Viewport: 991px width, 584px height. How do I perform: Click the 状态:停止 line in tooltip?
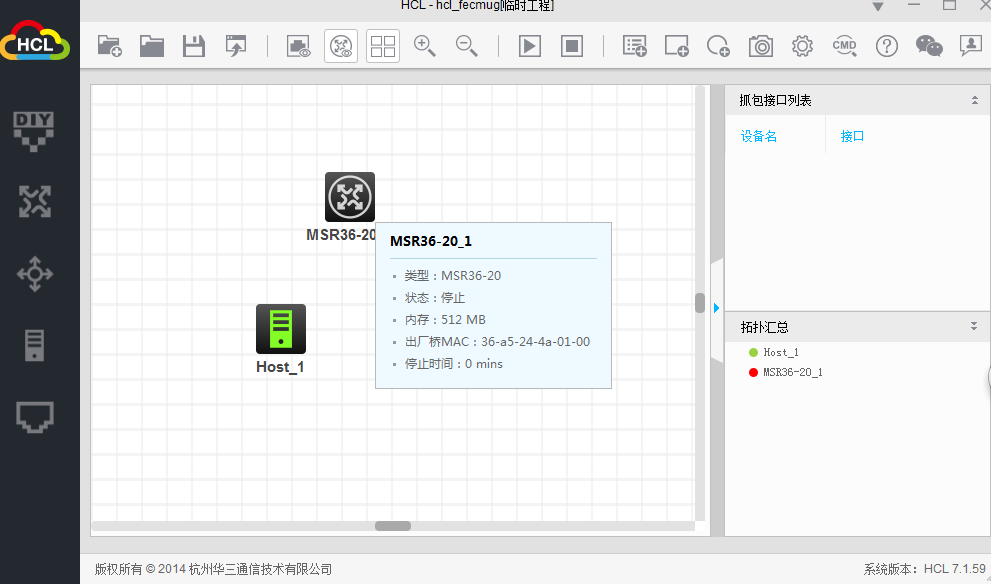(435, 298)
